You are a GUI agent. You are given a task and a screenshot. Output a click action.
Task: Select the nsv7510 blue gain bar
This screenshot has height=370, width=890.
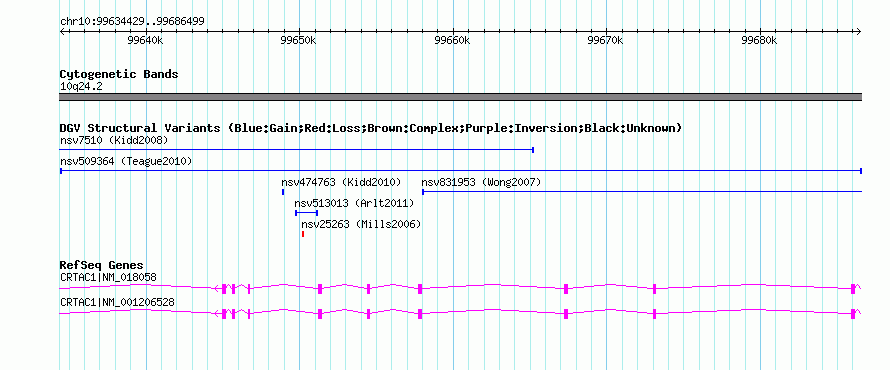coord(297,150)
